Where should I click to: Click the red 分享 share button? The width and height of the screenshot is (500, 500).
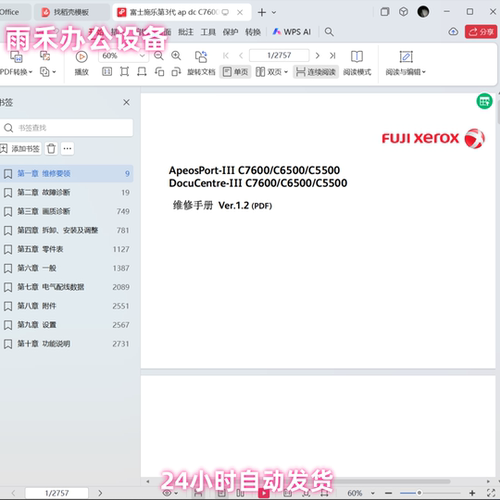(x=481, y=32)
